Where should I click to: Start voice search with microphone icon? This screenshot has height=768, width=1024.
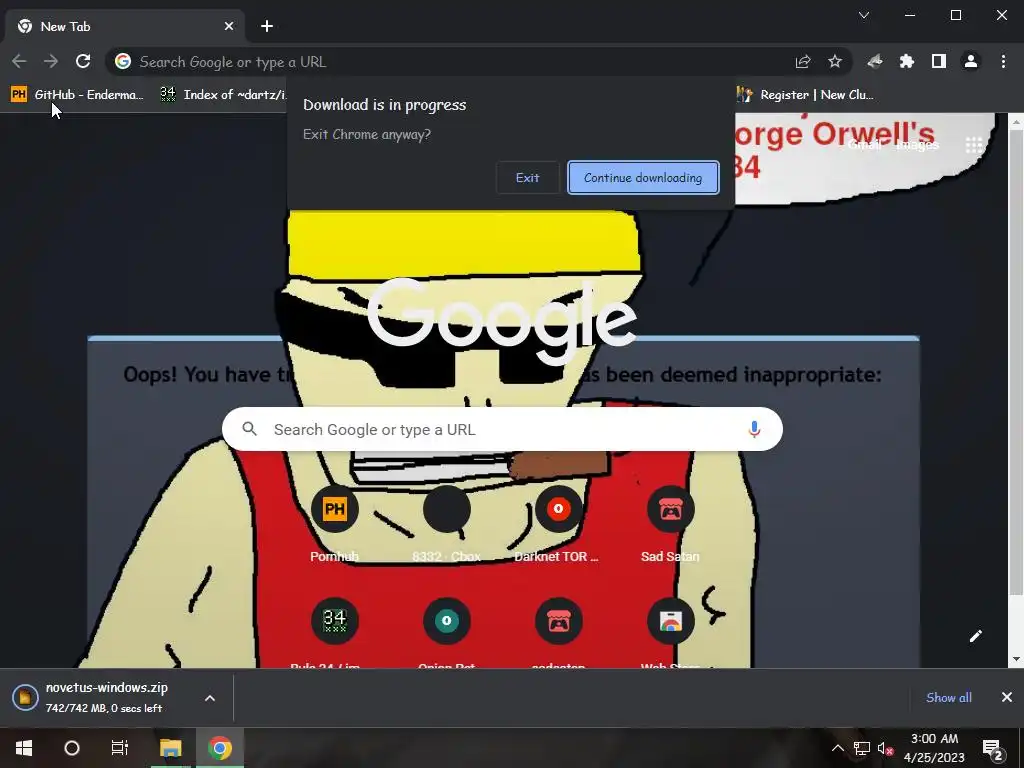click(754, 429)
